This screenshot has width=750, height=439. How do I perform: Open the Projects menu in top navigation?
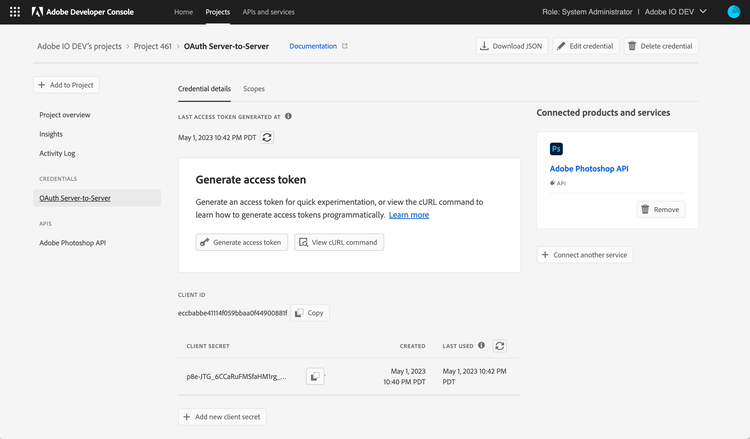coord(217,12)
